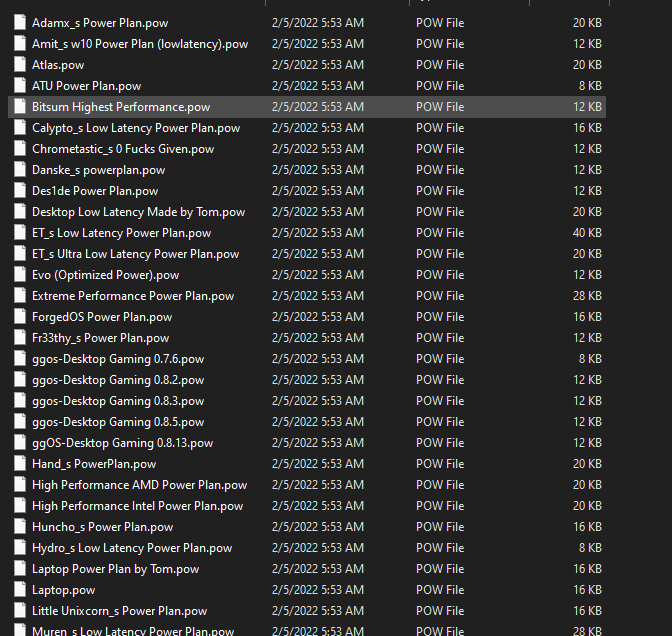
Task: Choose Des1de Power Plan.pow file name
Action: [x=95, y=191]
